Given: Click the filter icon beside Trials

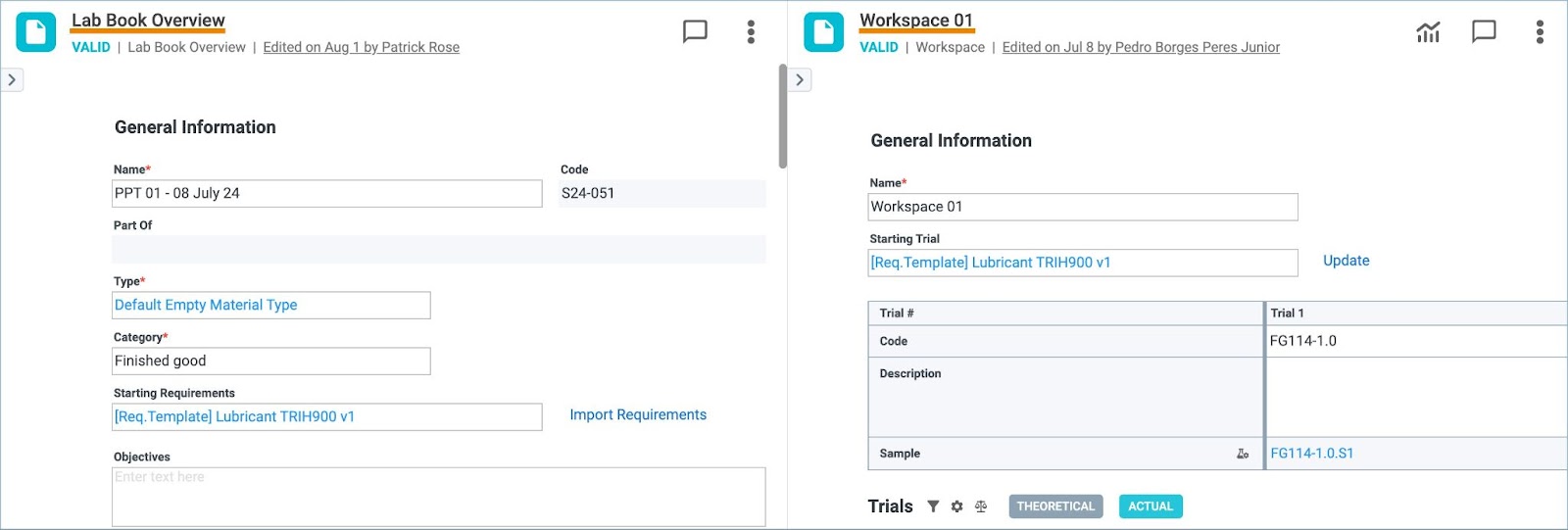Looking at the screenshot, I should (933, 506).
